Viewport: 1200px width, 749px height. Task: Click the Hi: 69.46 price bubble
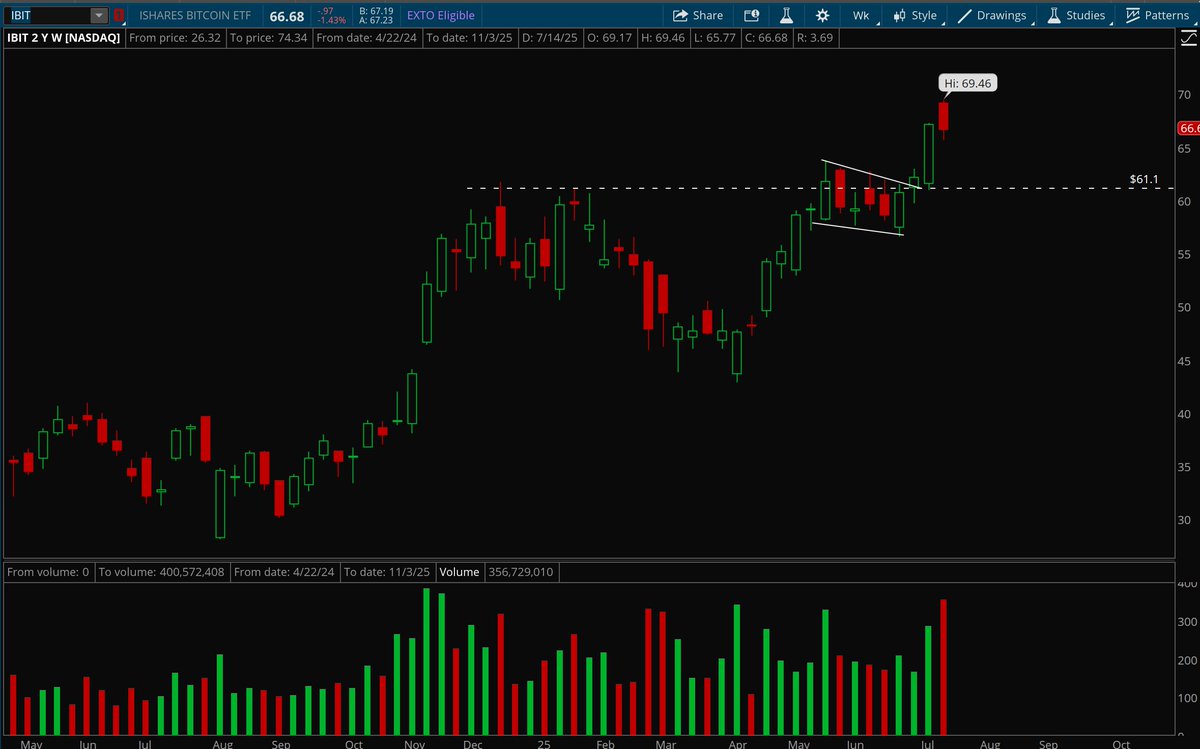click(x=967, y=84)
